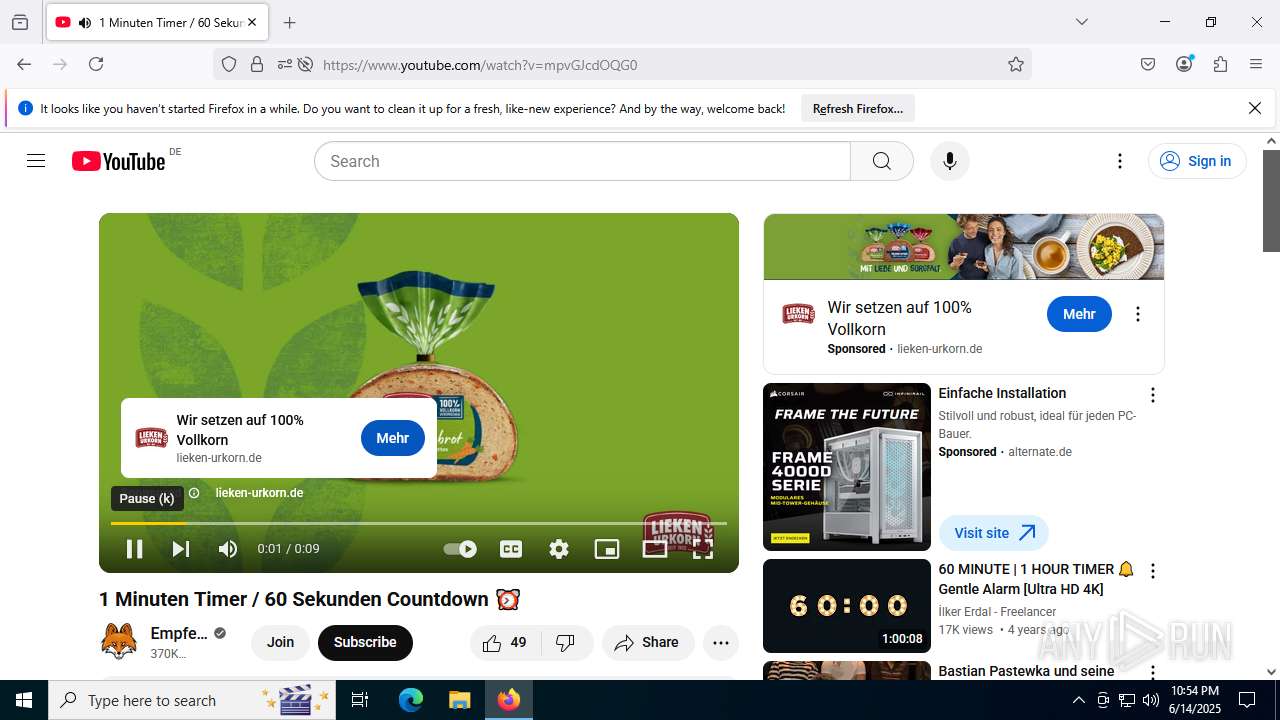Open the Extensions puzzle icon
Viewport: 1280px width, 720px height.
click(1220, 64)
